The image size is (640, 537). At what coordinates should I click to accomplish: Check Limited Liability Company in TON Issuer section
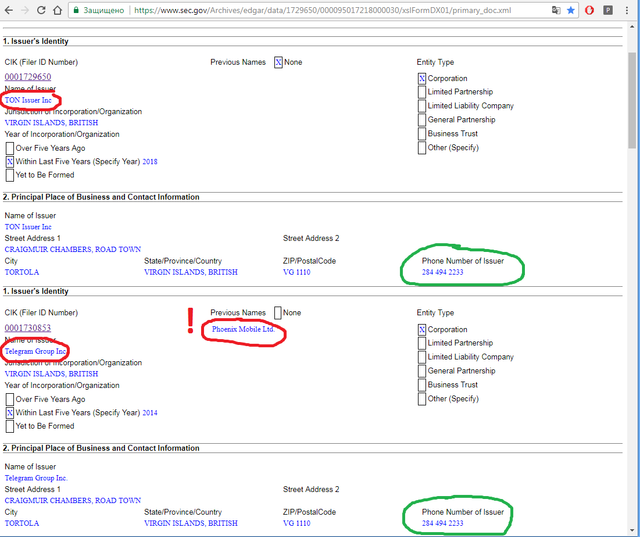click(422, 106)
